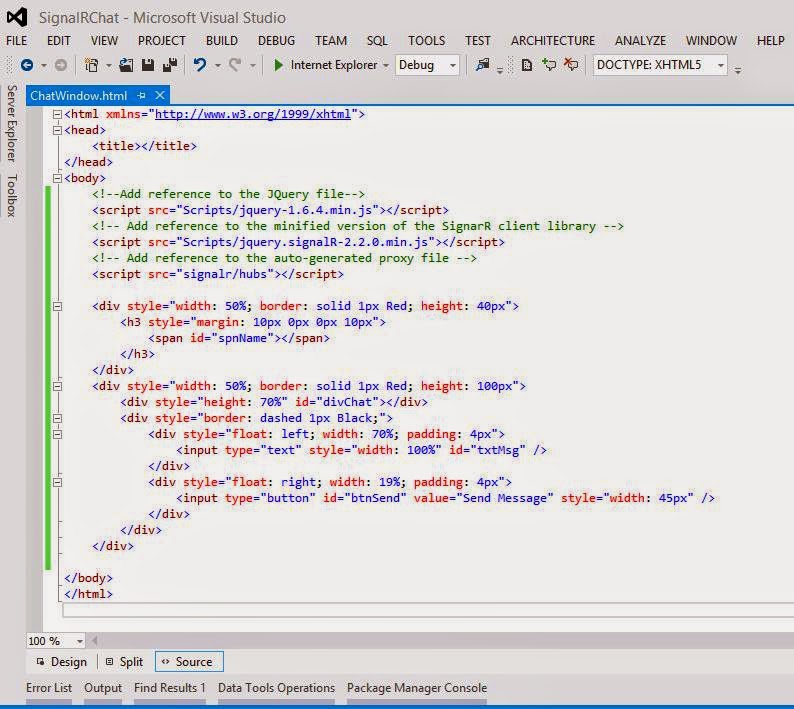Undo with the blue curved arrow icon
Viewport: 794px width, 709px height.
(x=200, y=65)
